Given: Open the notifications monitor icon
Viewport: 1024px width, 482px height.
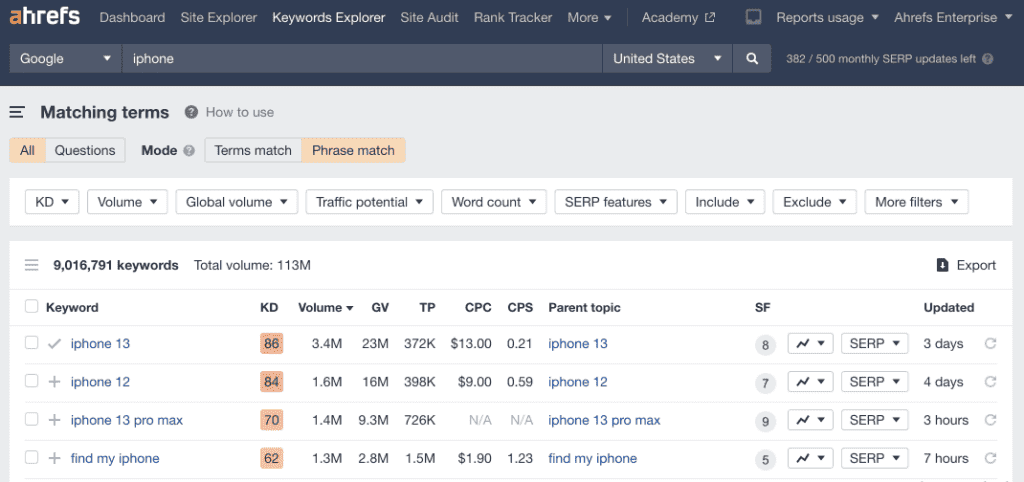Looking at the screenshot, I should tap(754, 18).
